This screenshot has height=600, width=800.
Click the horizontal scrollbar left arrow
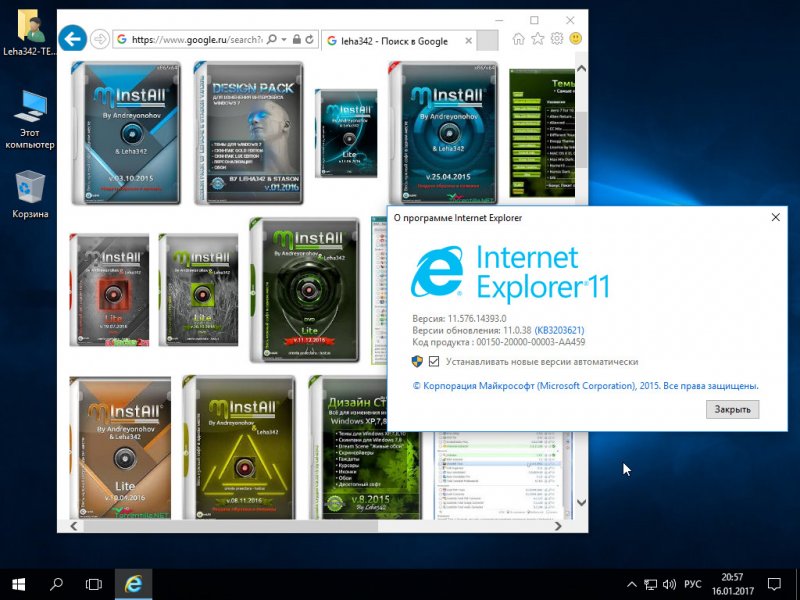[74, 526]
